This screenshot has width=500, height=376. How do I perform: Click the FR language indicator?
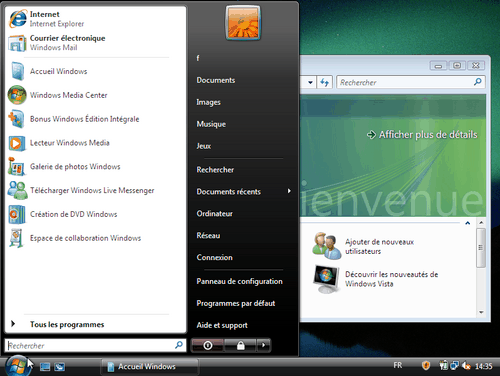tap(398, 366)
